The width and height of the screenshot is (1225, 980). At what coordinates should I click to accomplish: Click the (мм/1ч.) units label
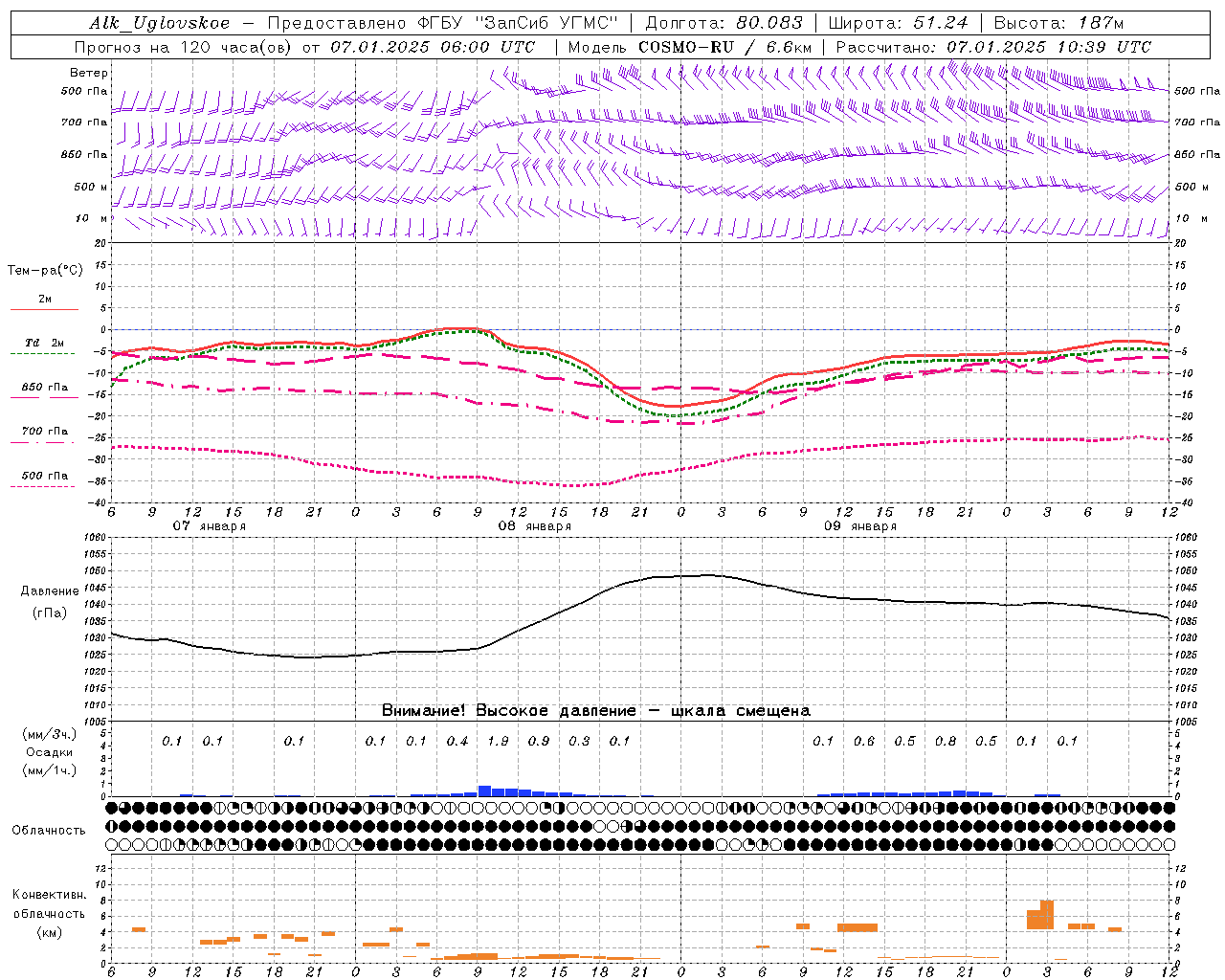click(50, 770)
